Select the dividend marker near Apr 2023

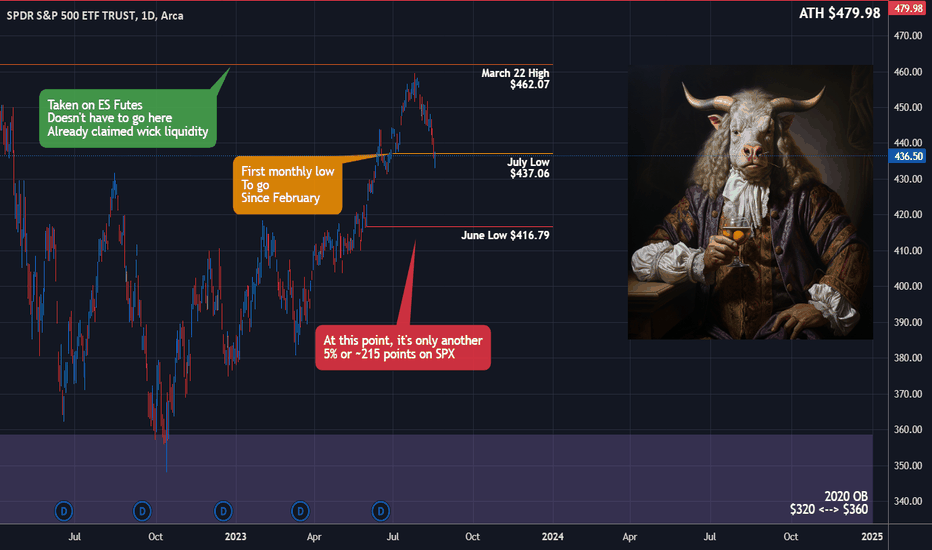coord(300,511)
